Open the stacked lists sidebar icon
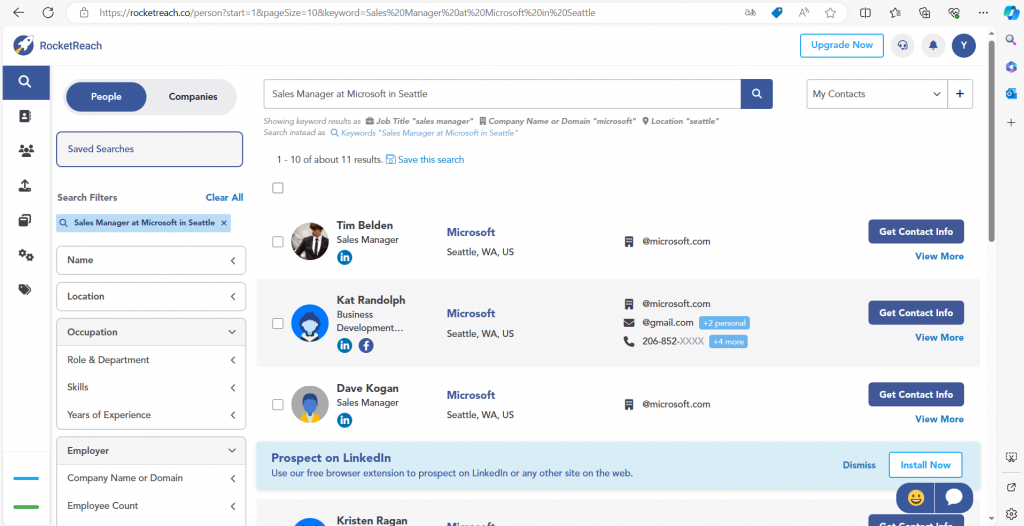Viewport: 1024px width, 526px height. pos(25,220)
